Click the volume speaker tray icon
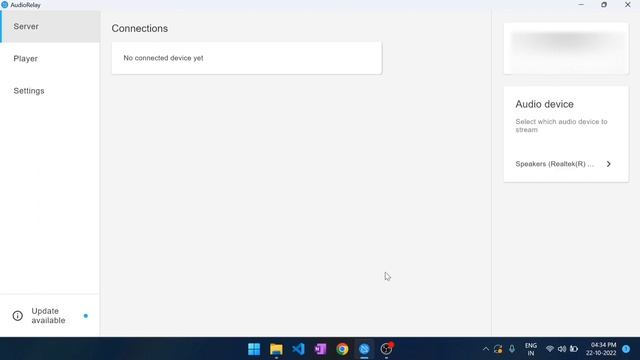Image resolution: width=640 pixels, height=360 pixels. (562, 349)
